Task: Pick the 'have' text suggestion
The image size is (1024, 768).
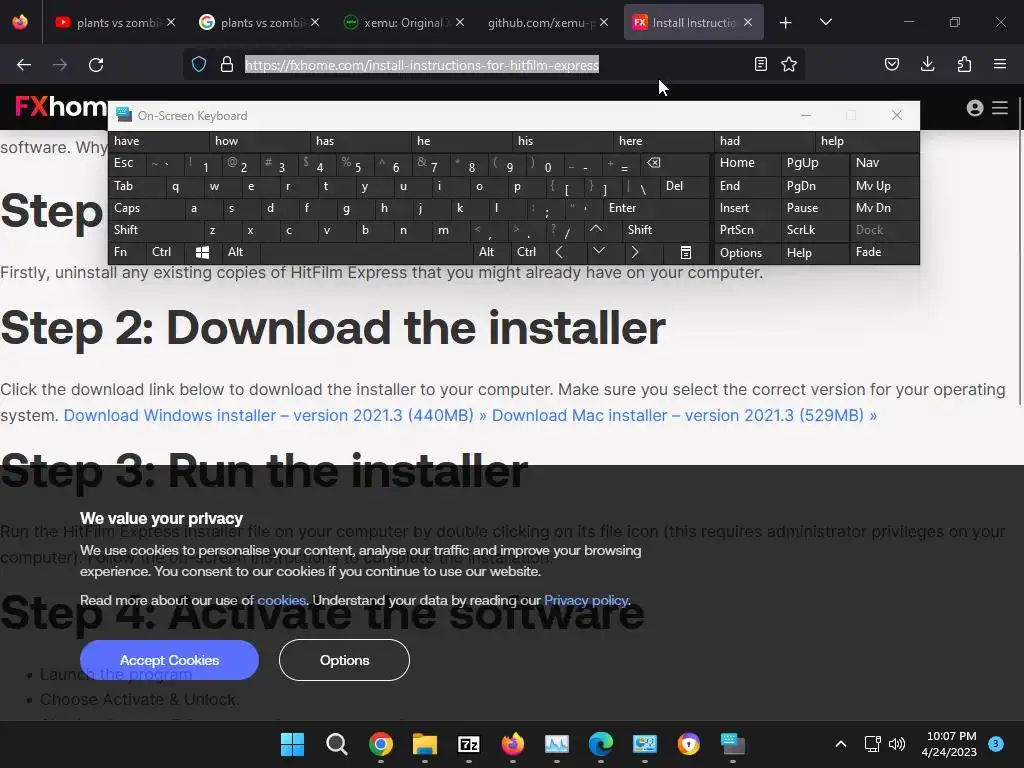Action: (159, 141)
